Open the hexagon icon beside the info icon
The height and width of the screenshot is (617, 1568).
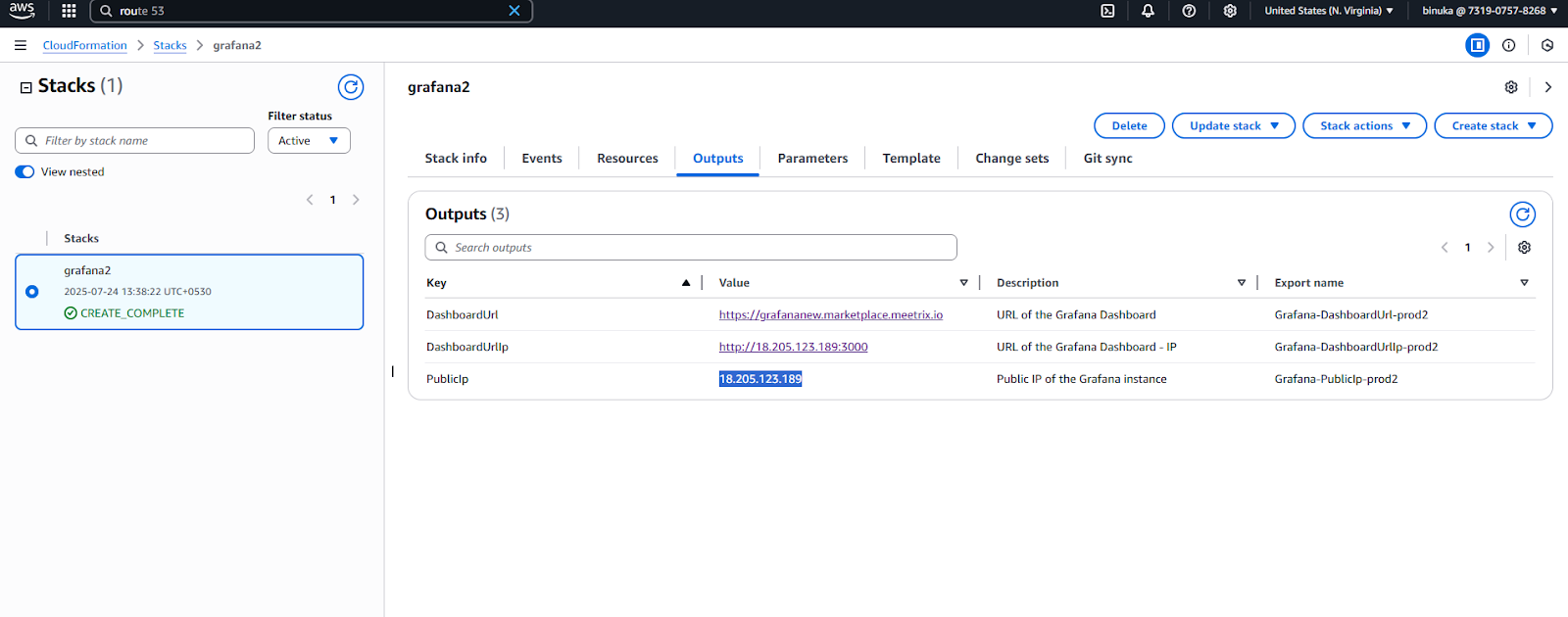pos(1547,45)
